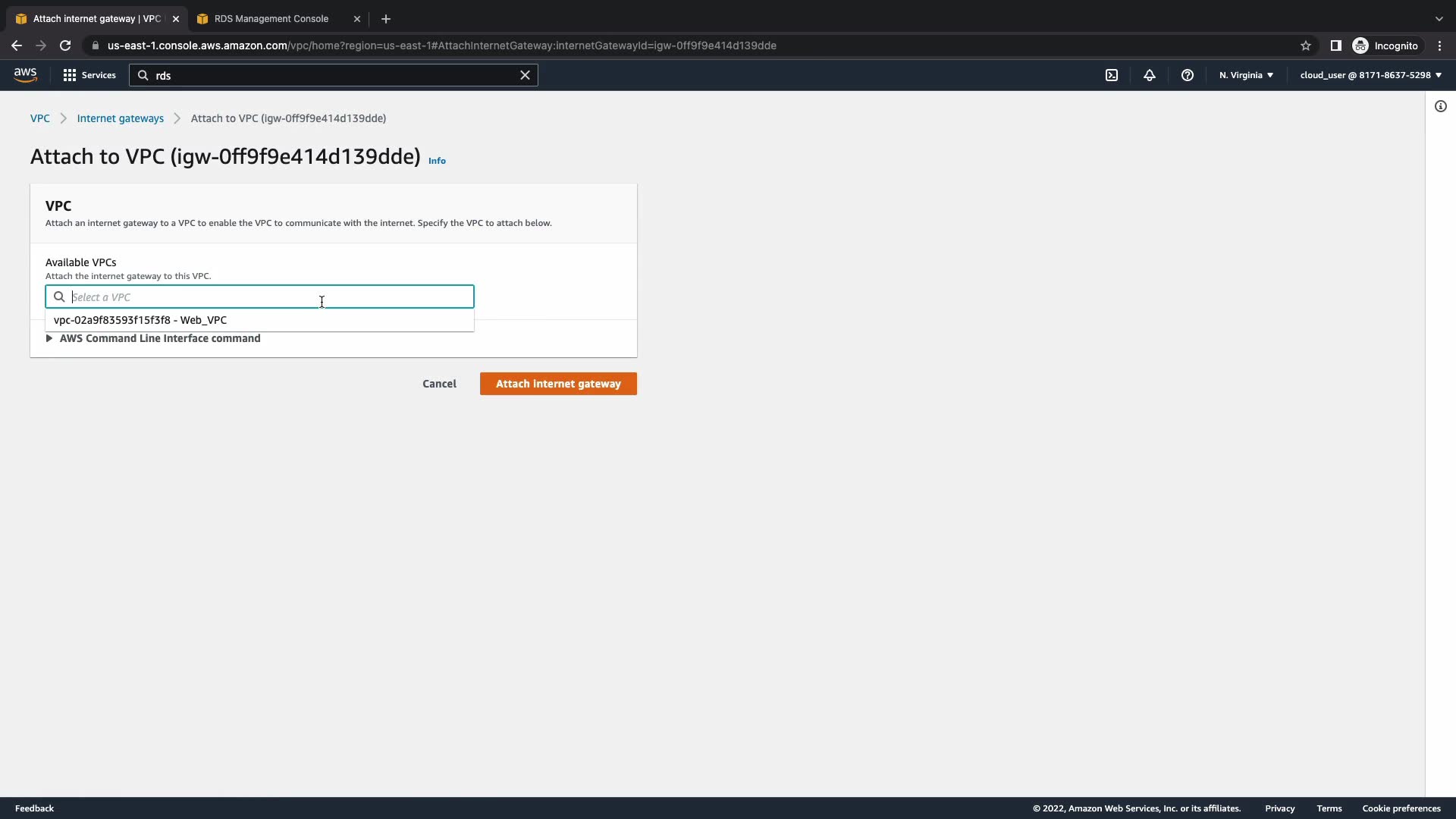
Task: Open the notifications bell
Action: tap(1150, 75)
